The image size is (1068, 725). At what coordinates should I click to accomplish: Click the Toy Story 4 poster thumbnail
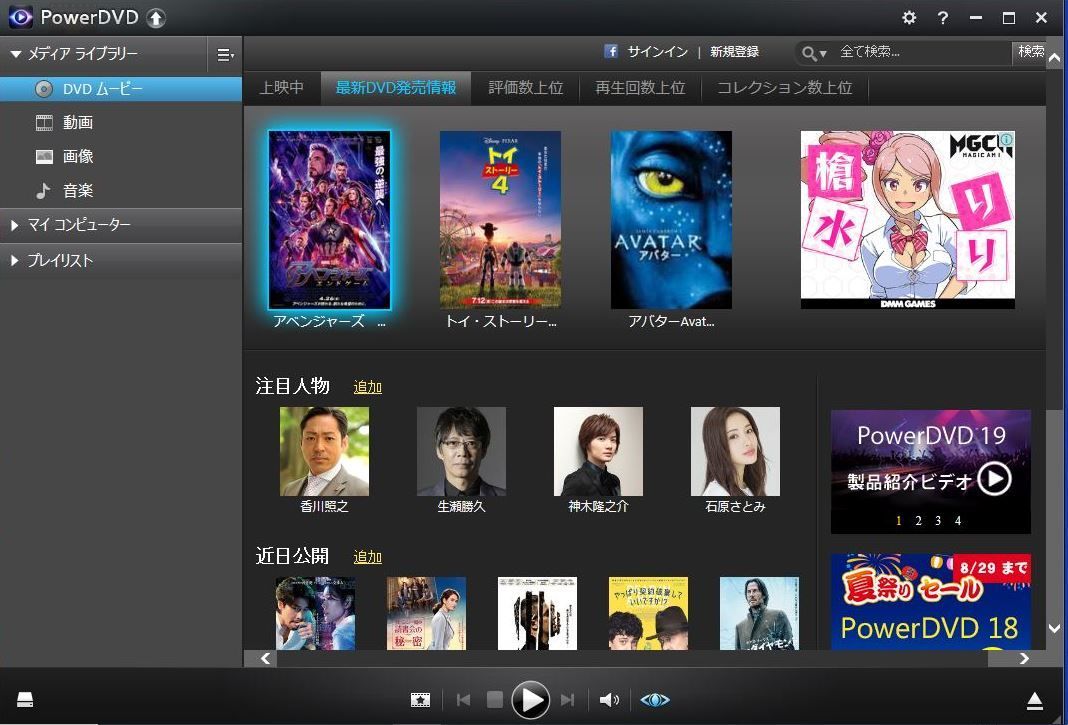(x=500, y=220)
